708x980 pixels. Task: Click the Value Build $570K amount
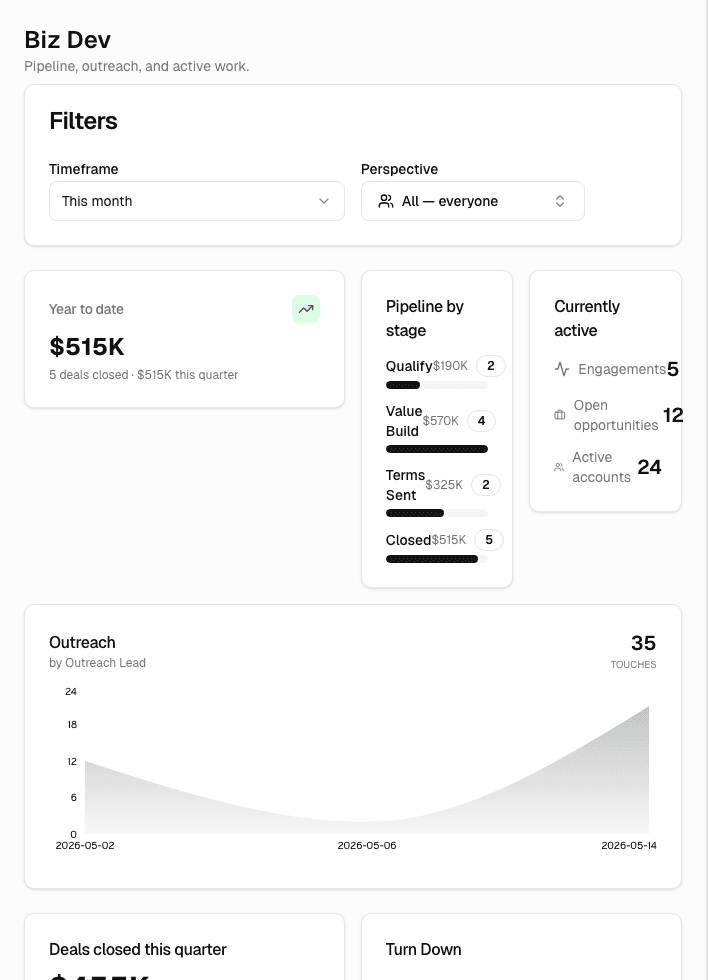pos(441,421)
